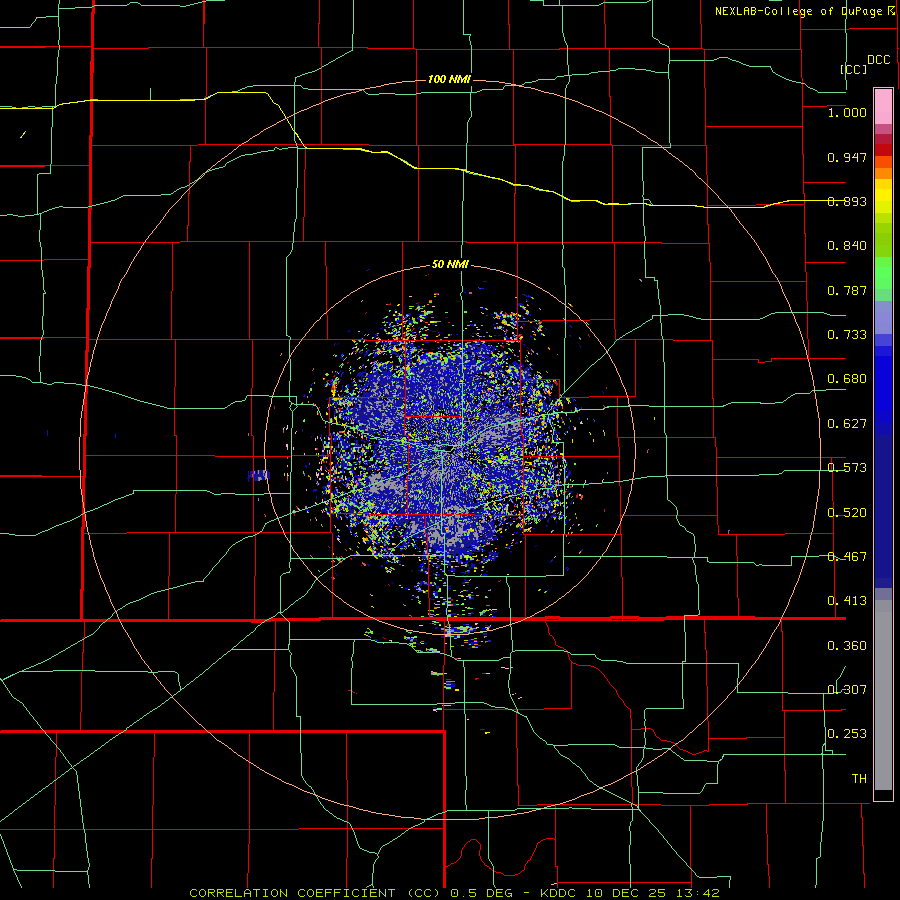Viewport: 900px width, 900px height.
Task: Click the 0.360 scale value
Action: 847,646
